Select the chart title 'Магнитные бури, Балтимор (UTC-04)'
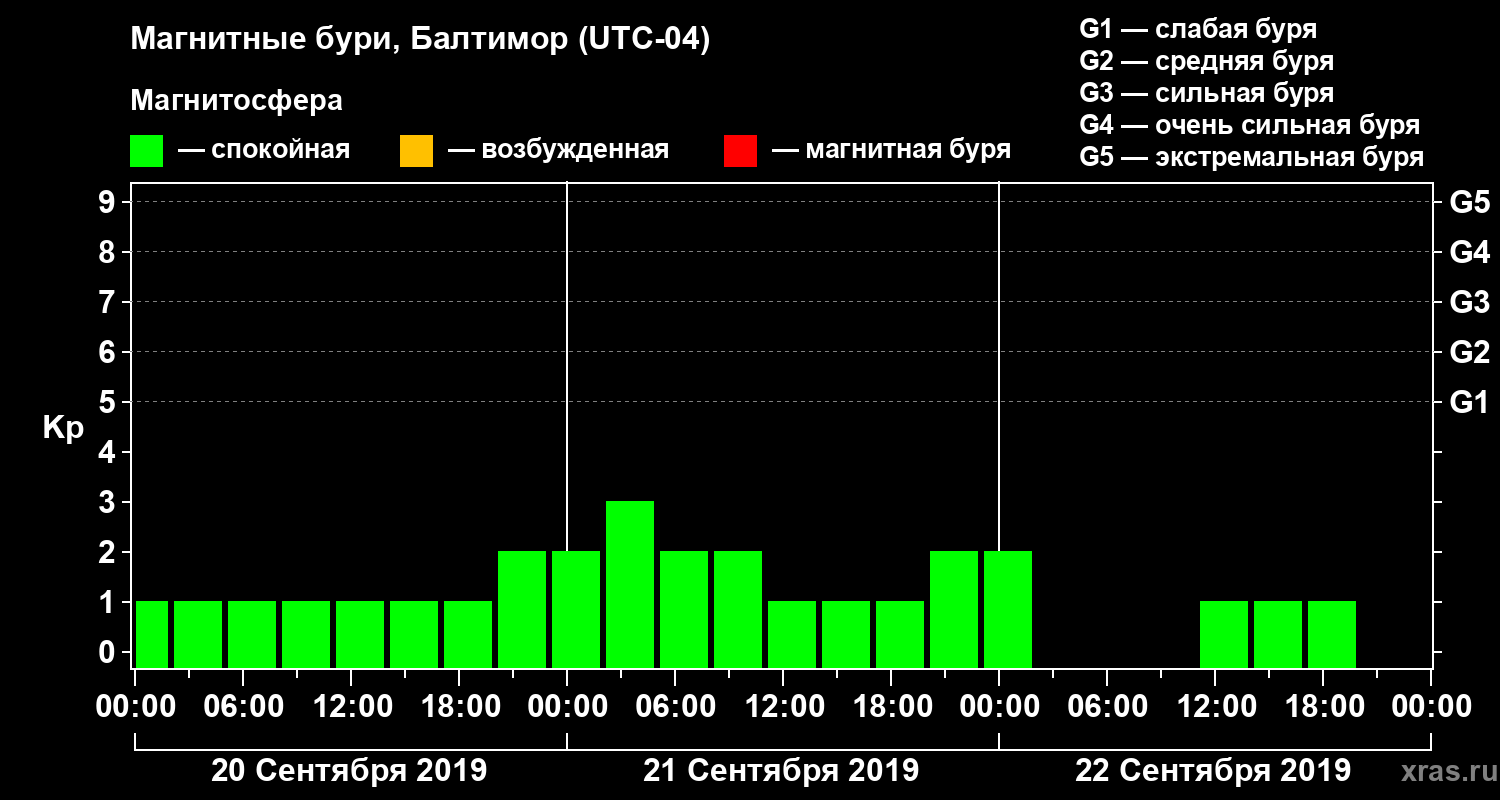1500x800 pixels. coord(420,40)
